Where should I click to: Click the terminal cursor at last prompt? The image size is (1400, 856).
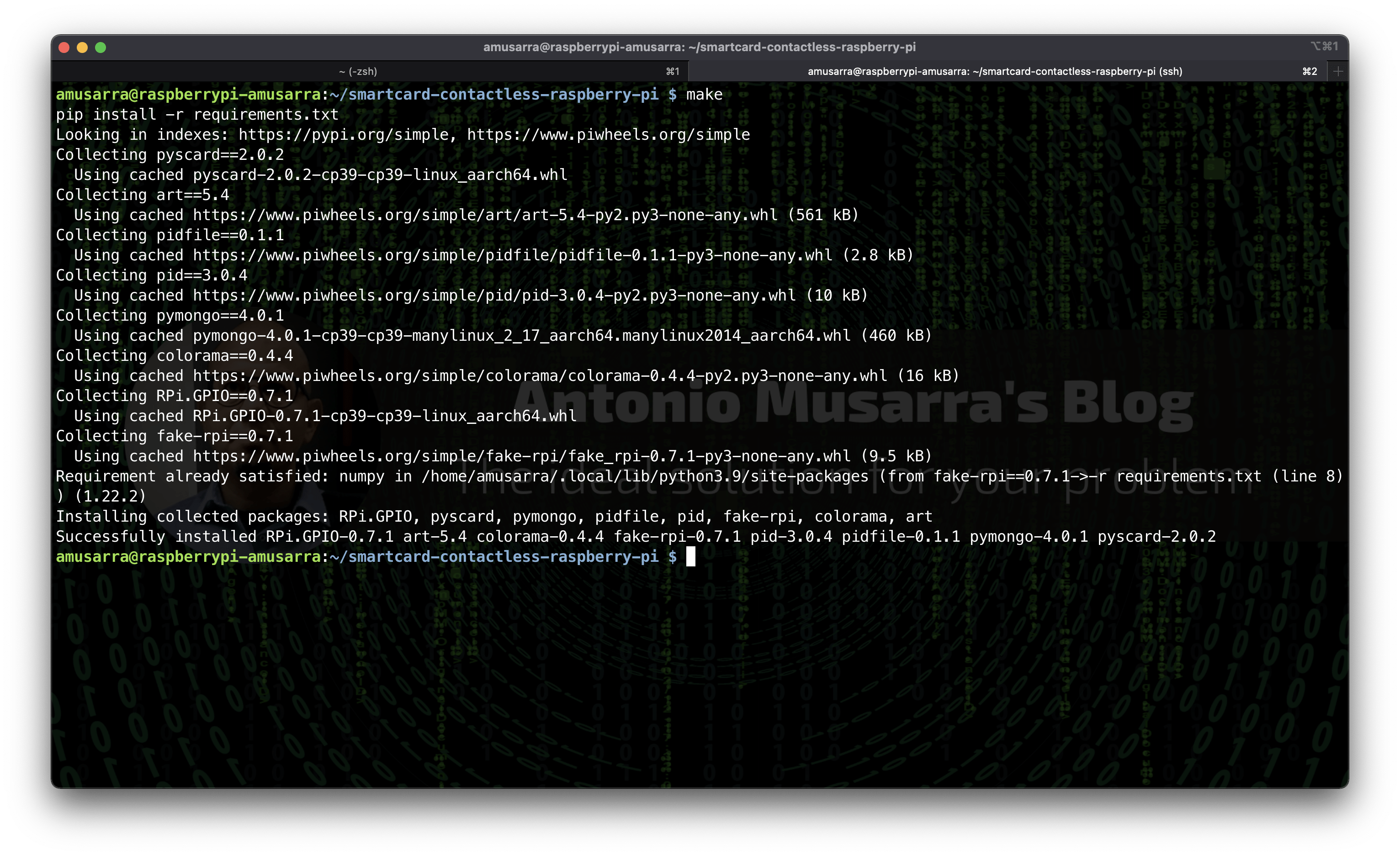coord(691,557)
